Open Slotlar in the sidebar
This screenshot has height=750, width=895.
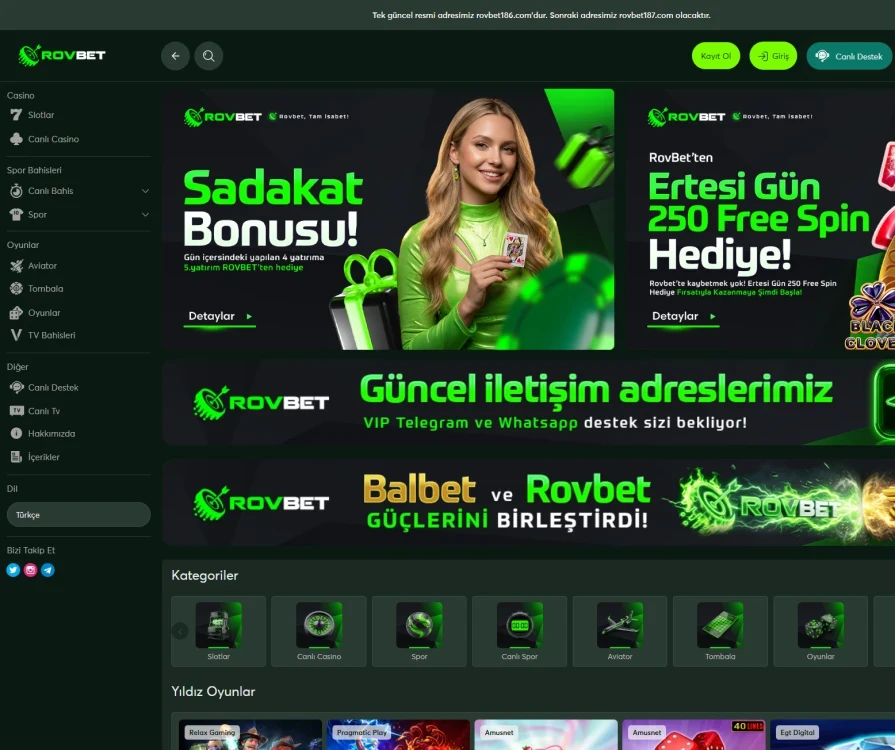[41, 115]
